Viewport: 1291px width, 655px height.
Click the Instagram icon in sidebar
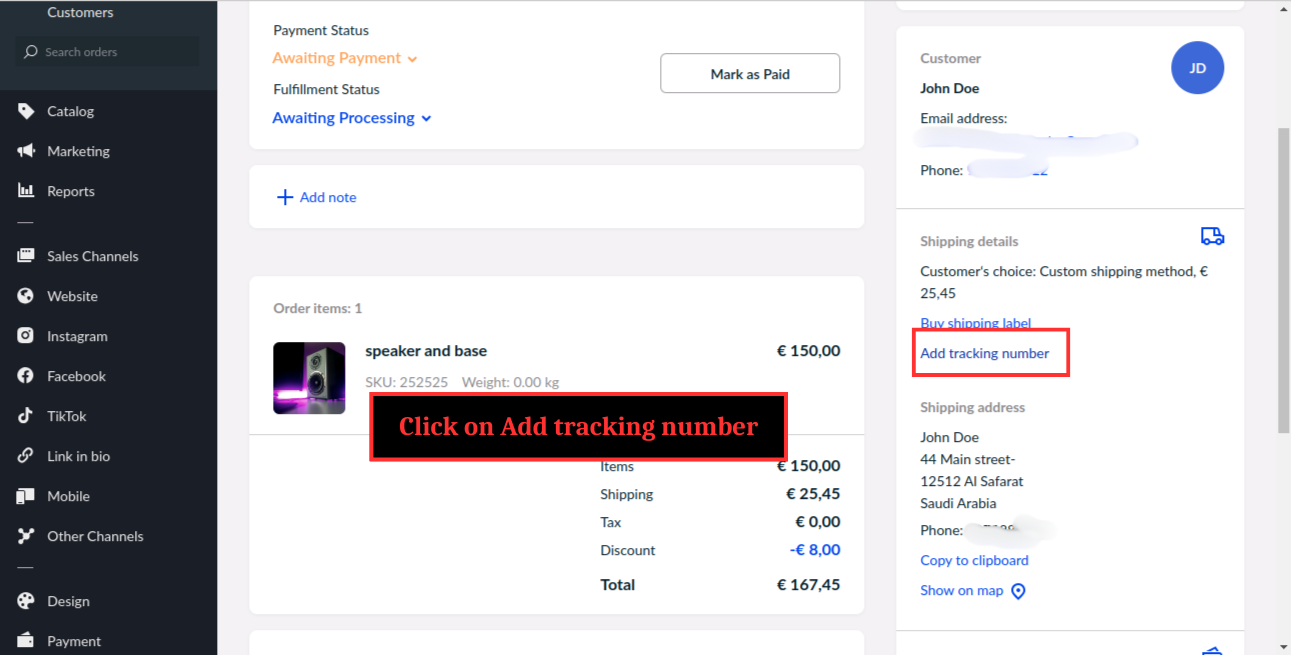tap(26, 336)
